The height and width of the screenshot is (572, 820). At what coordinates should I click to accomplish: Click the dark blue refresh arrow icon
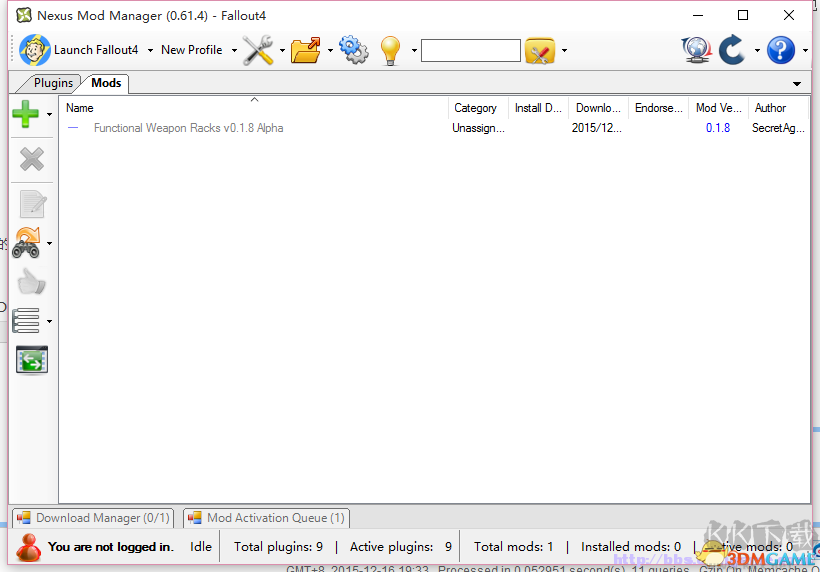click(732, 50)
